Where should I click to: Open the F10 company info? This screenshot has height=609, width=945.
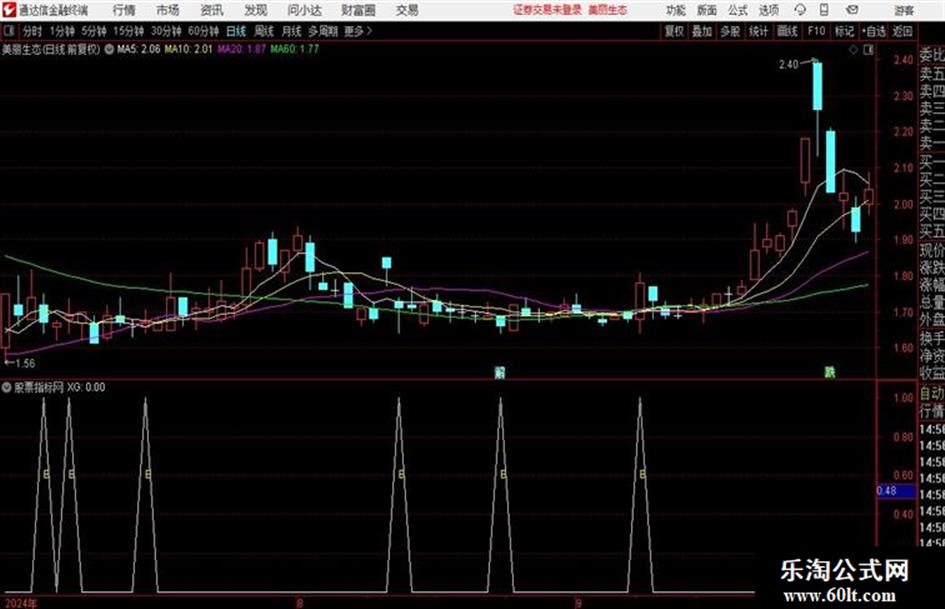click(816, 31)
